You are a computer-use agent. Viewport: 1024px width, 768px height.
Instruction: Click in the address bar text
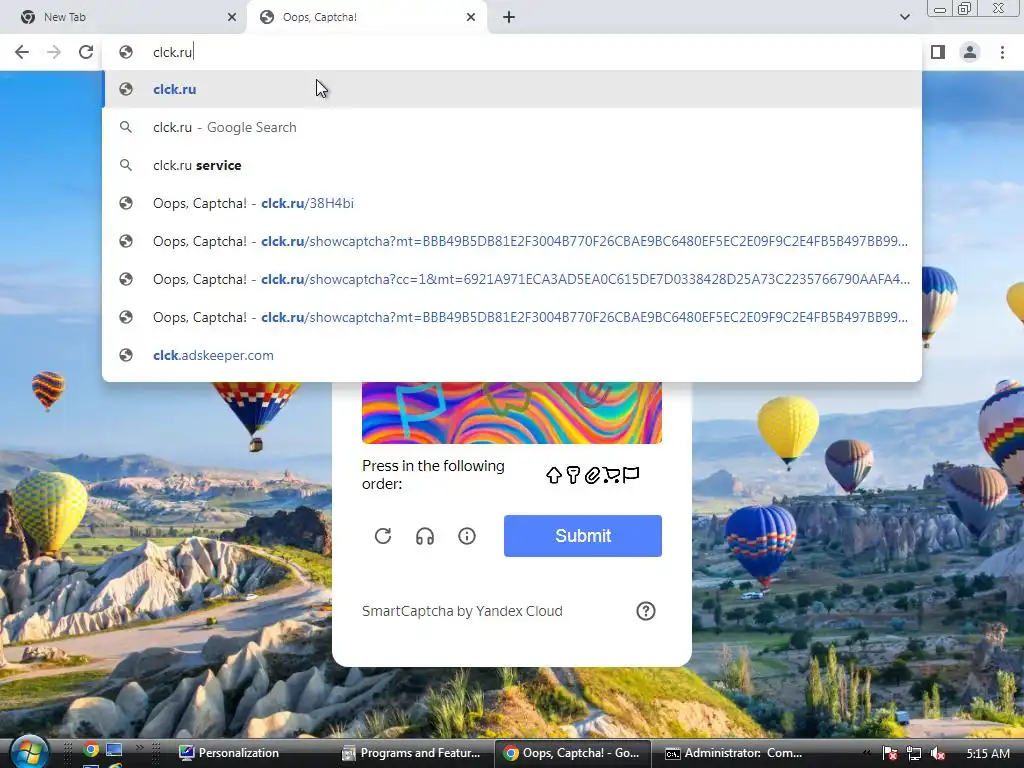(172, 52)
